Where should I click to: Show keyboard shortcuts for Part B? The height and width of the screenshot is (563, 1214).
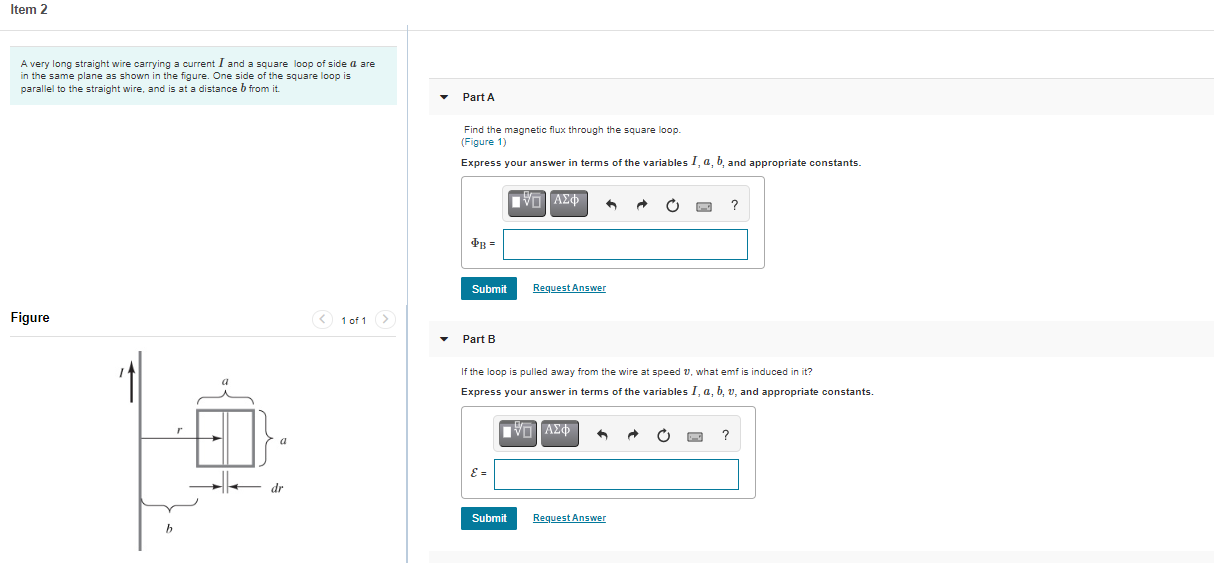(x=694, y=436)
